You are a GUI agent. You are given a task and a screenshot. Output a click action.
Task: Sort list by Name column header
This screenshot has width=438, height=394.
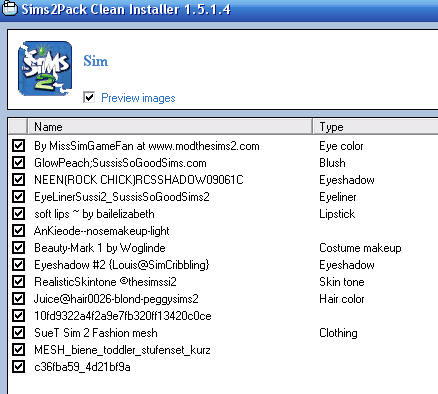point(170,127)
